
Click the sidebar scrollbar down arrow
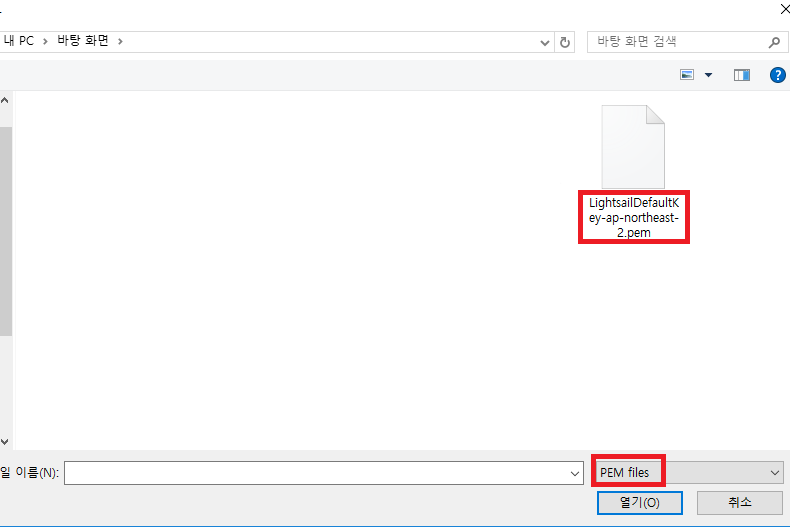point(5,442)
